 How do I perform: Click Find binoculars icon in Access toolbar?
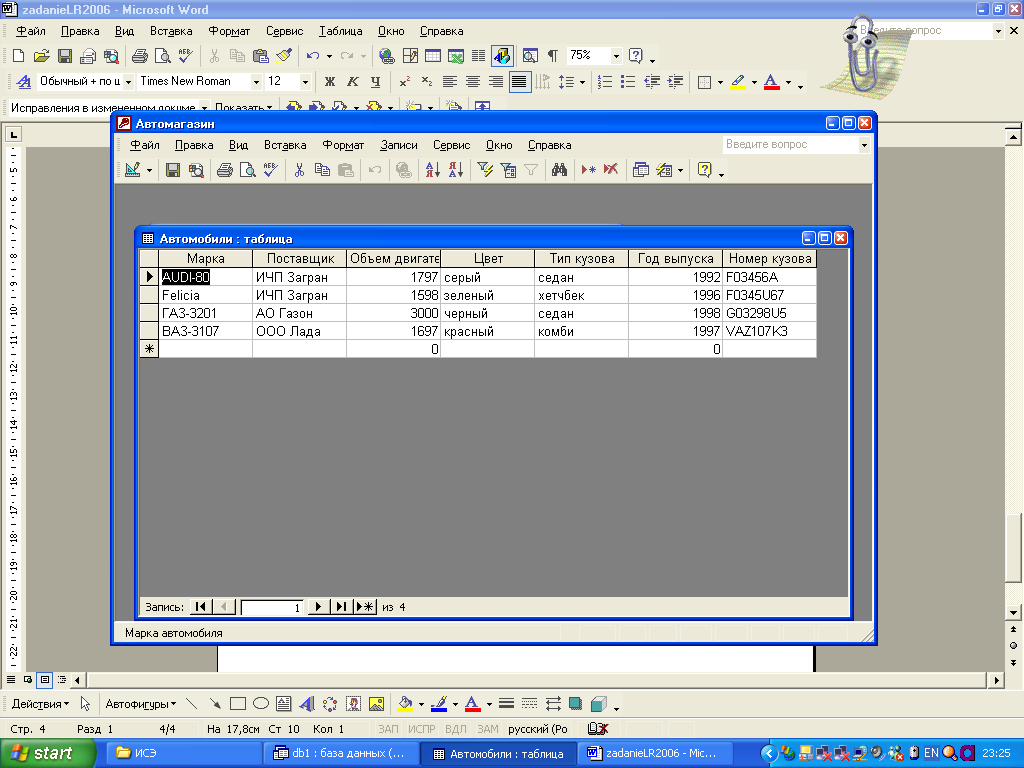pyautogui.click(x=559, y=170)
